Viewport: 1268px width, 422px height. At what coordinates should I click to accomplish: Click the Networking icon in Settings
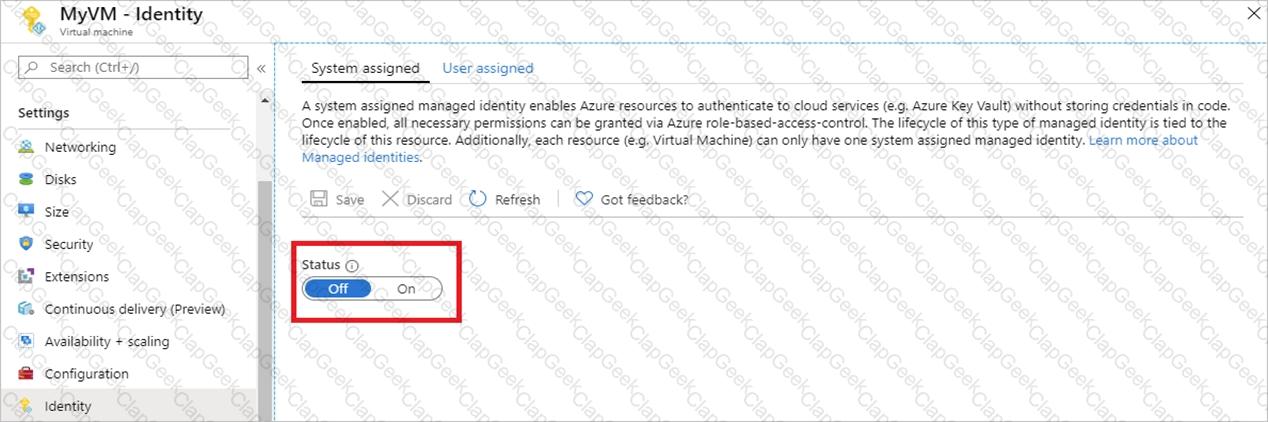click(26, 147)
